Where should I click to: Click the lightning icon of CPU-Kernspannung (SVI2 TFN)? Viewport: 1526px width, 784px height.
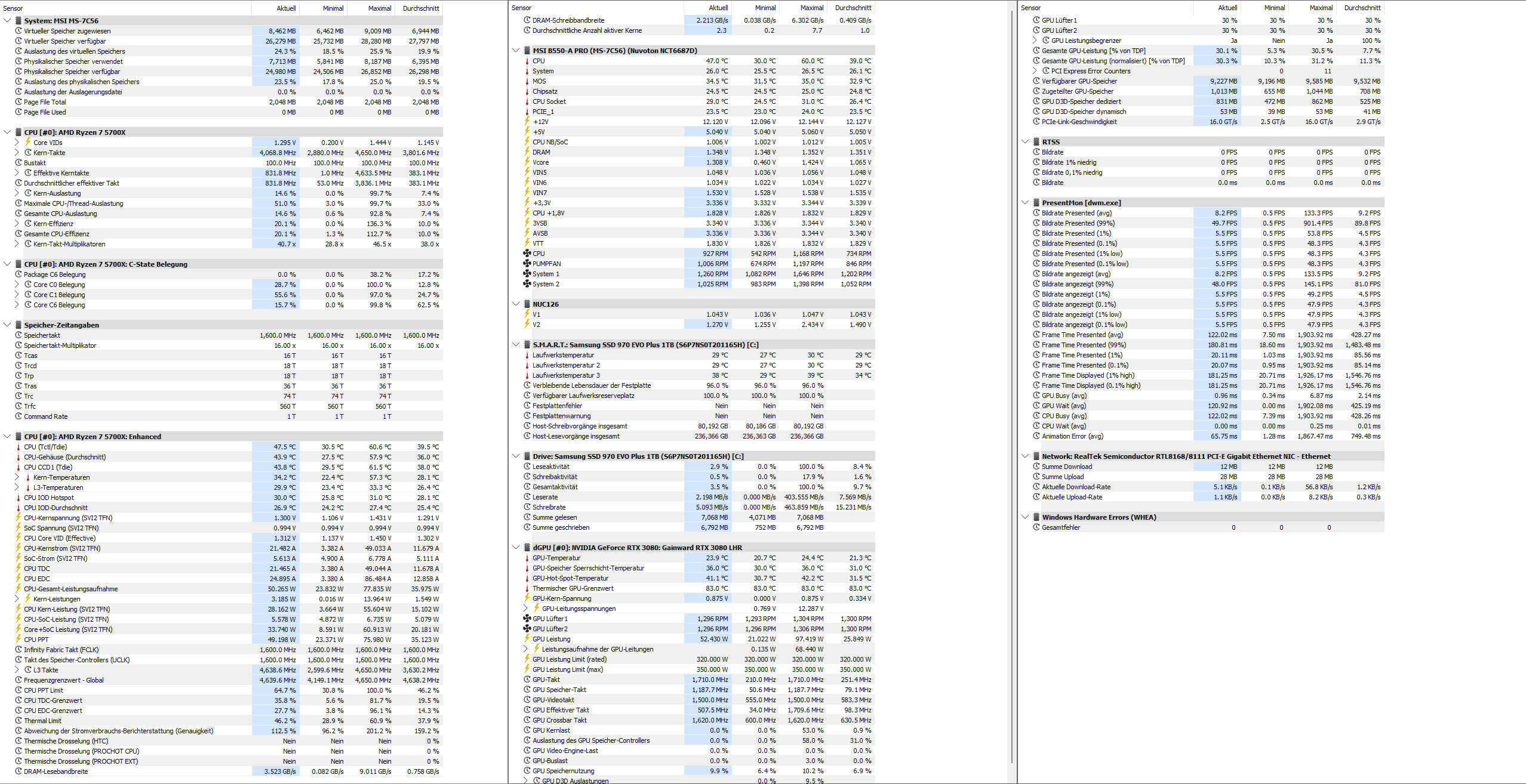(x=19, y=518)
